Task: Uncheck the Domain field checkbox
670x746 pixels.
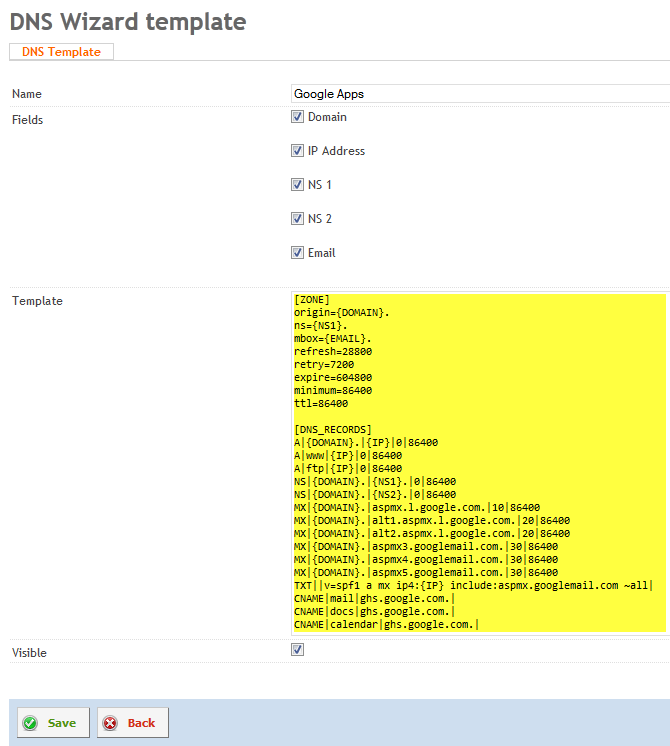Action: coord(297,117)
